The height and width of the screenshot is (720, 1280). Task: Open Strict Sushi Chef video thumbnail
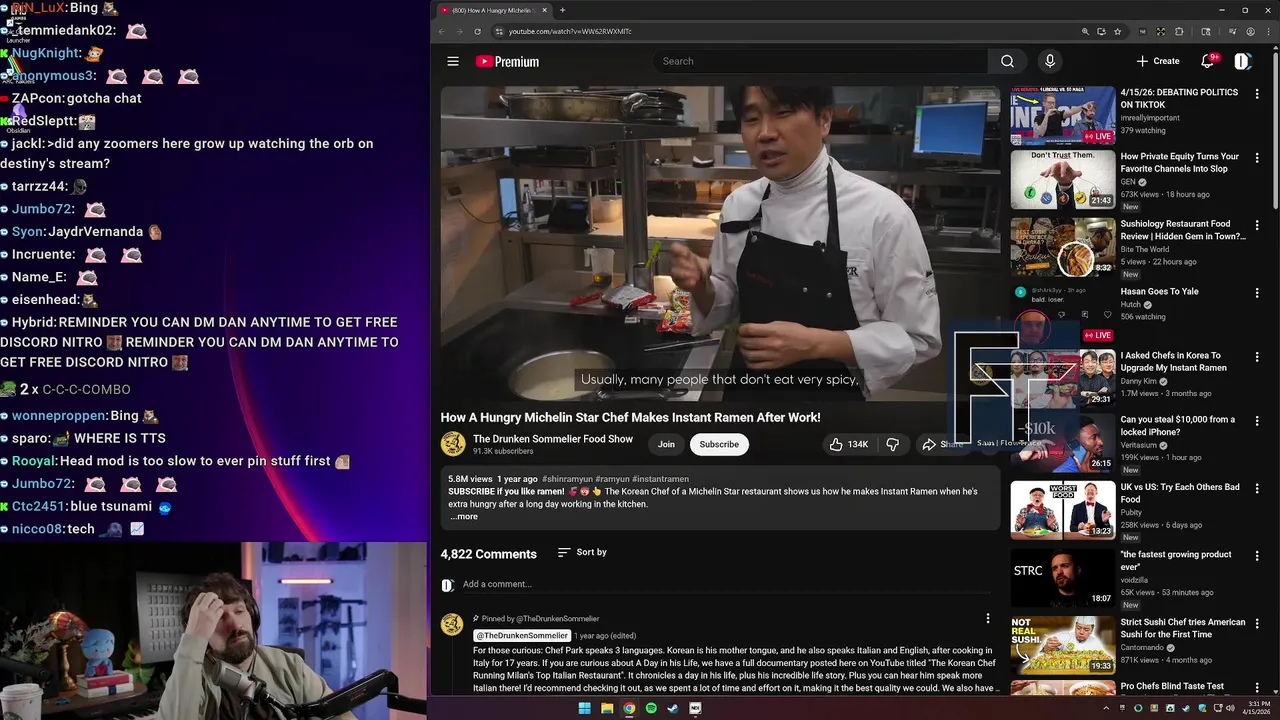(1062, 645)
